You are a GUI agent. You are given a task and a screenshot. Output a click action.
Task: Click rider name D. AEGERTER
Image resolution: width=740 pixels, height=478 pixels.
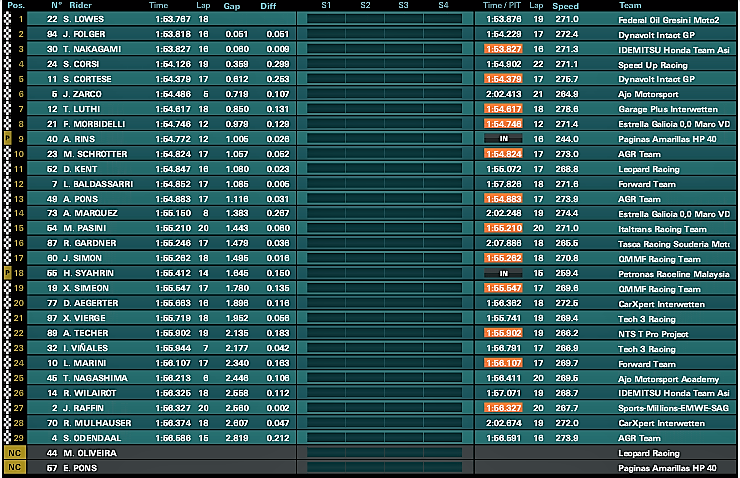(x=91, y=303)
